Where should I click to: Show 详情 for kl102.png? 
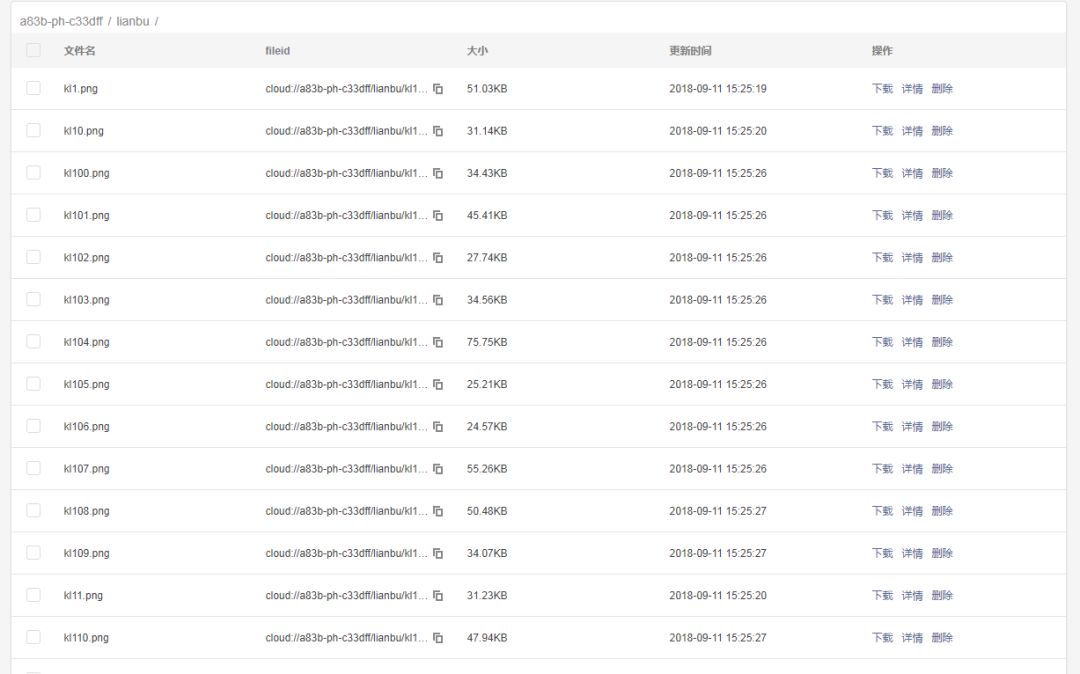pos(912,257)
